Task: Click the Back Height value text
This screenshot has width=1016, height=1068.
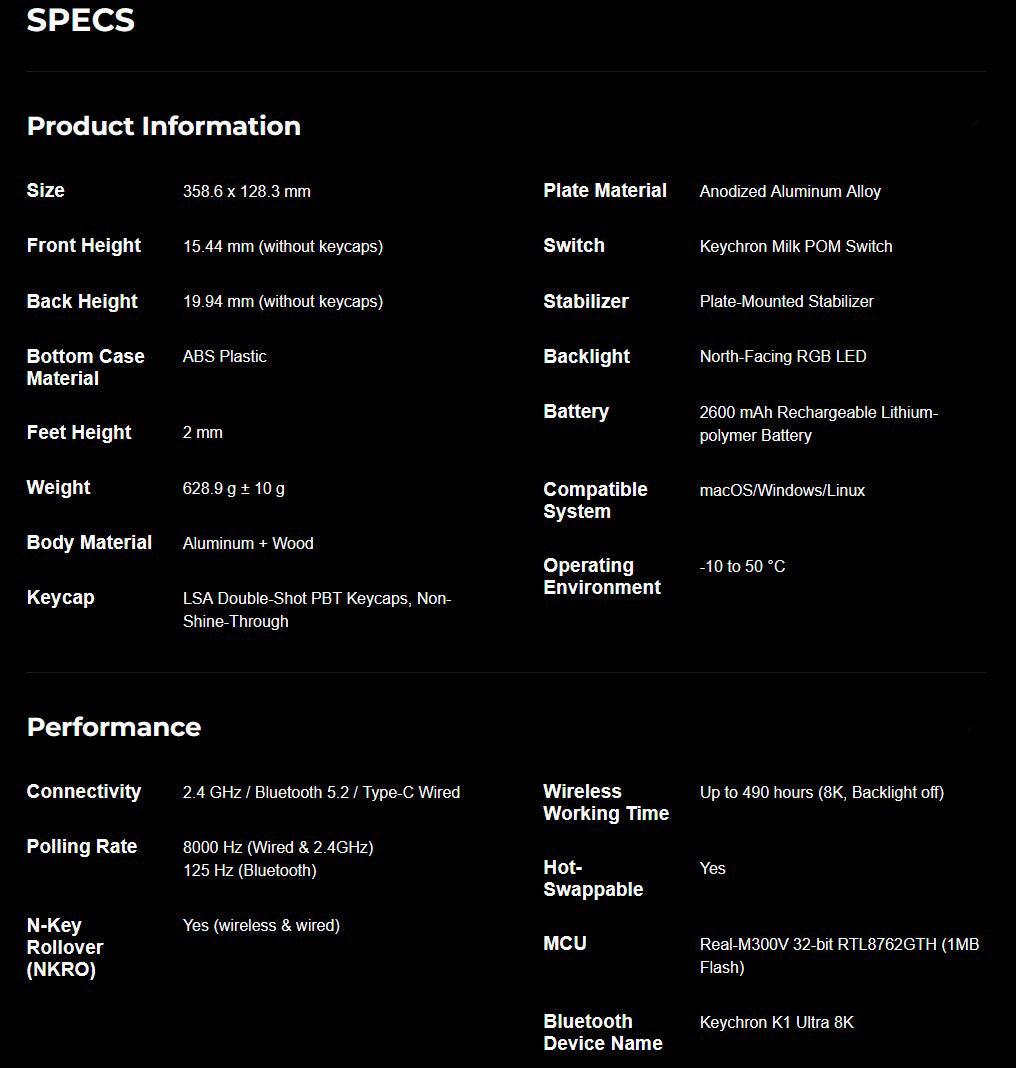Action: (x=283, y=301)
